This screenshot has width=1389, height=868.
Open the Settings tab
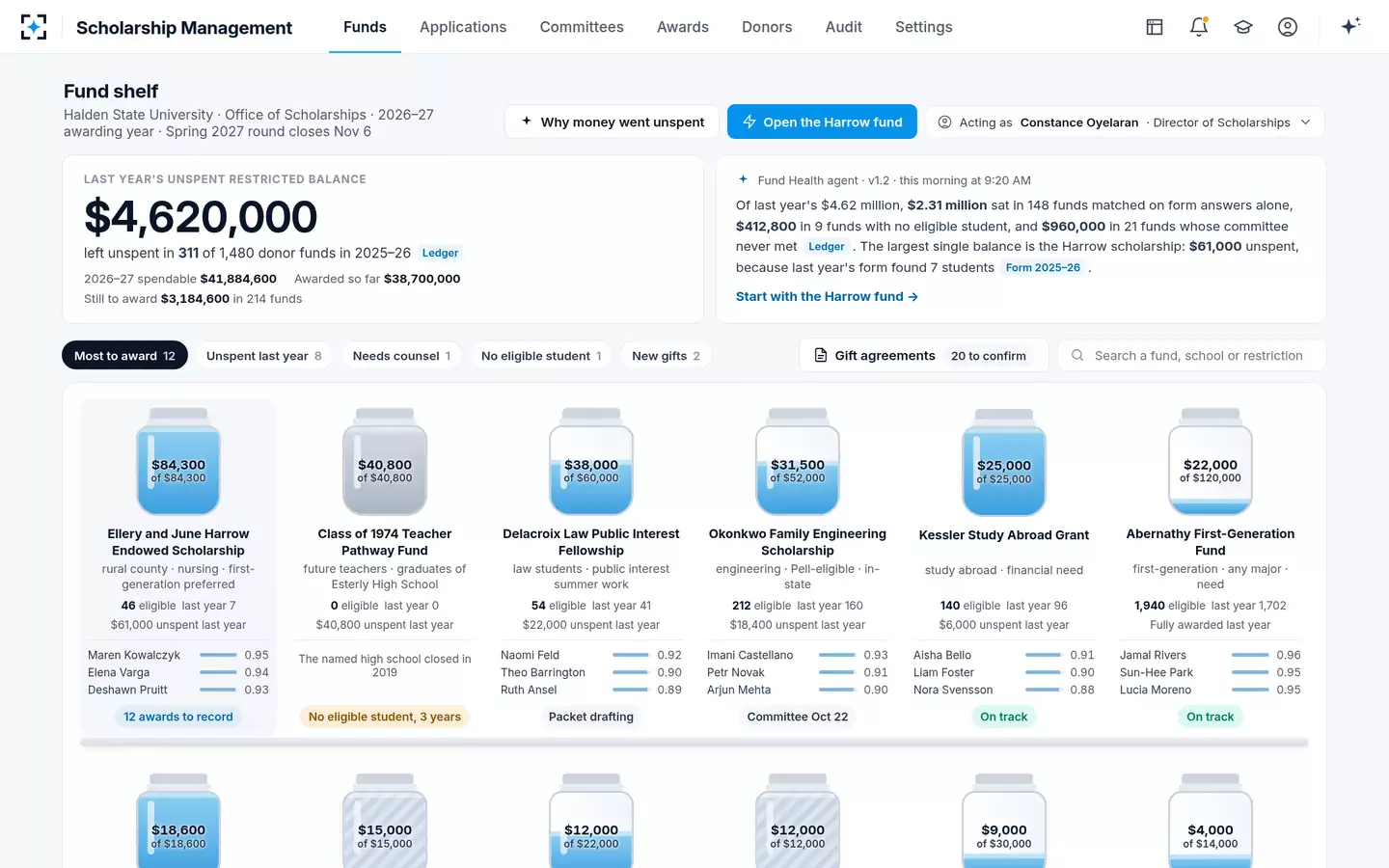pos(924,27)
